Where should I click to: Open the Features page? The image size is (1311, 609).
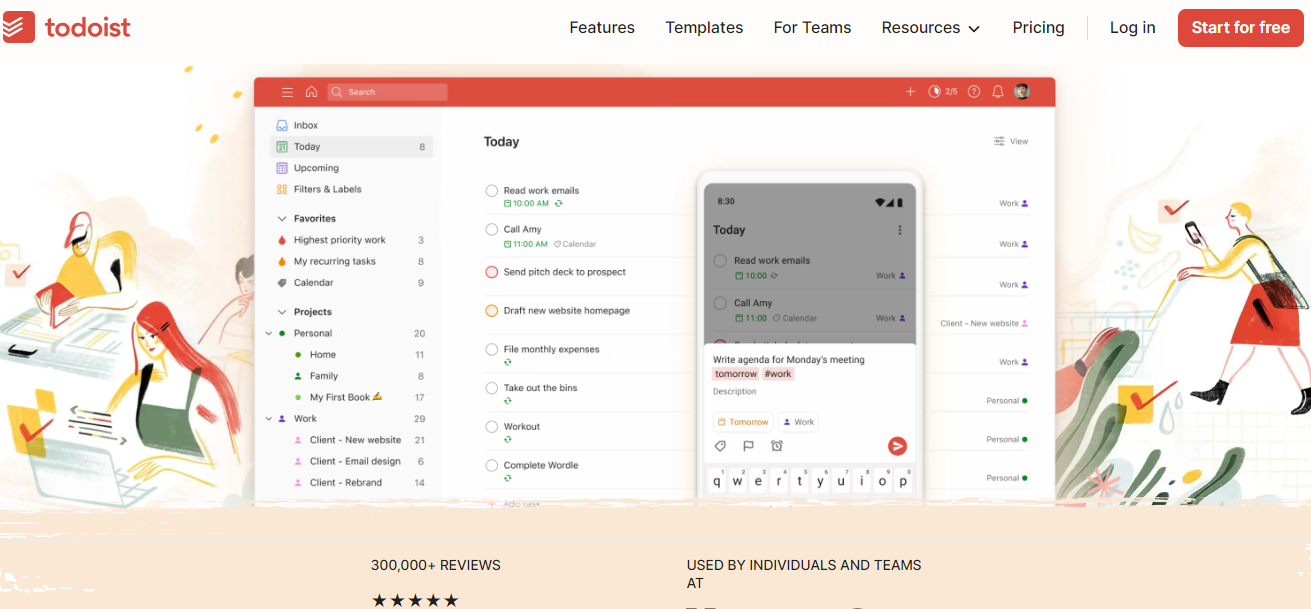pyautogui.click(x=602, y=28)
